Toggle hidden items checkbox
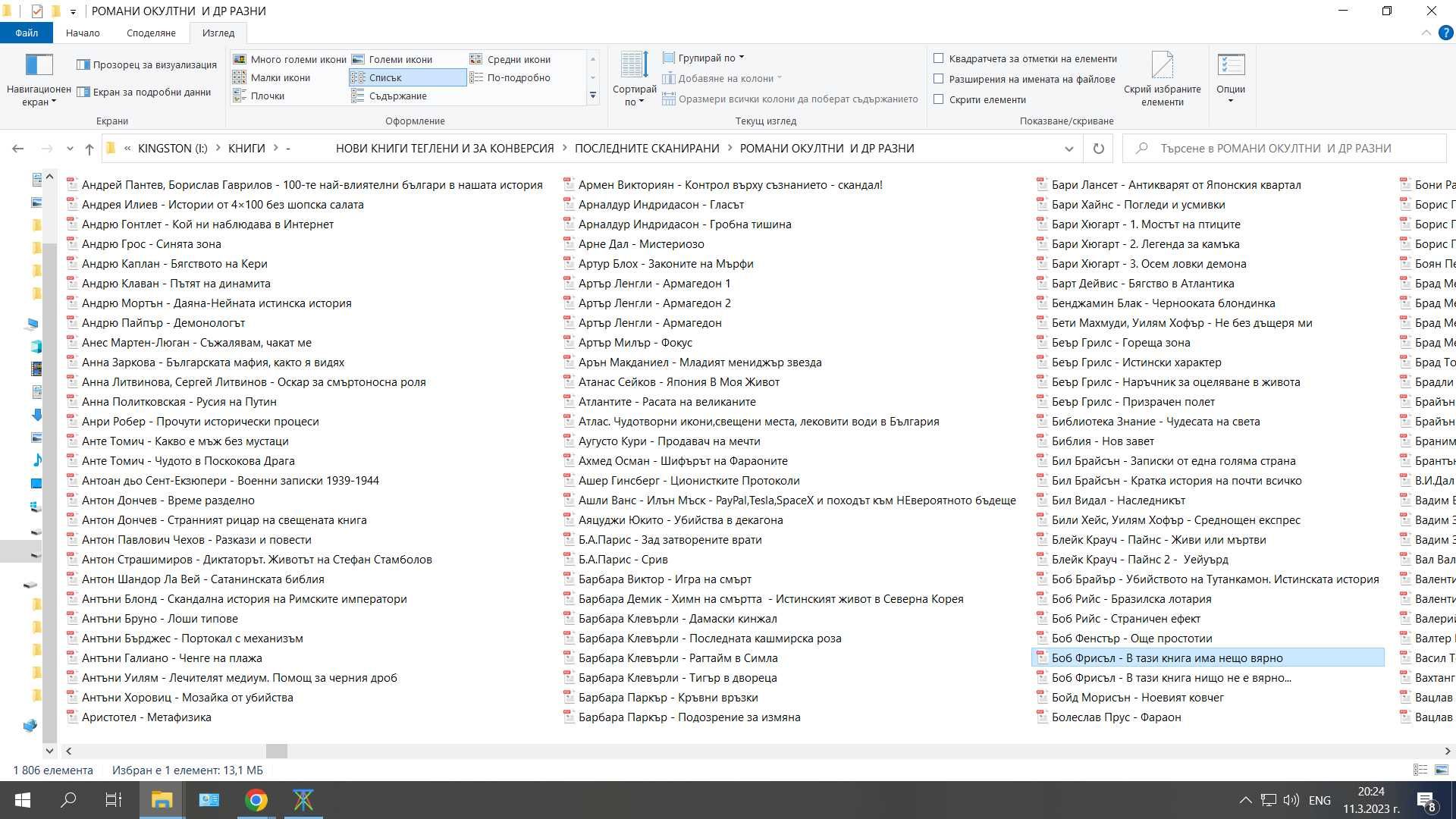 coord(939,99)
